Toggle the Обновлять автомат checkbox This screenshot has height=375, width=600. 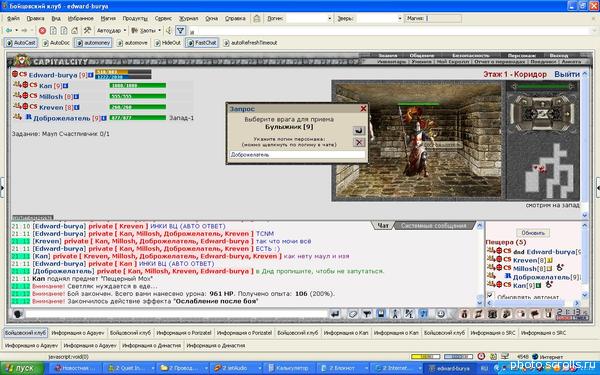pyautogui.click(x=490, y=295)
